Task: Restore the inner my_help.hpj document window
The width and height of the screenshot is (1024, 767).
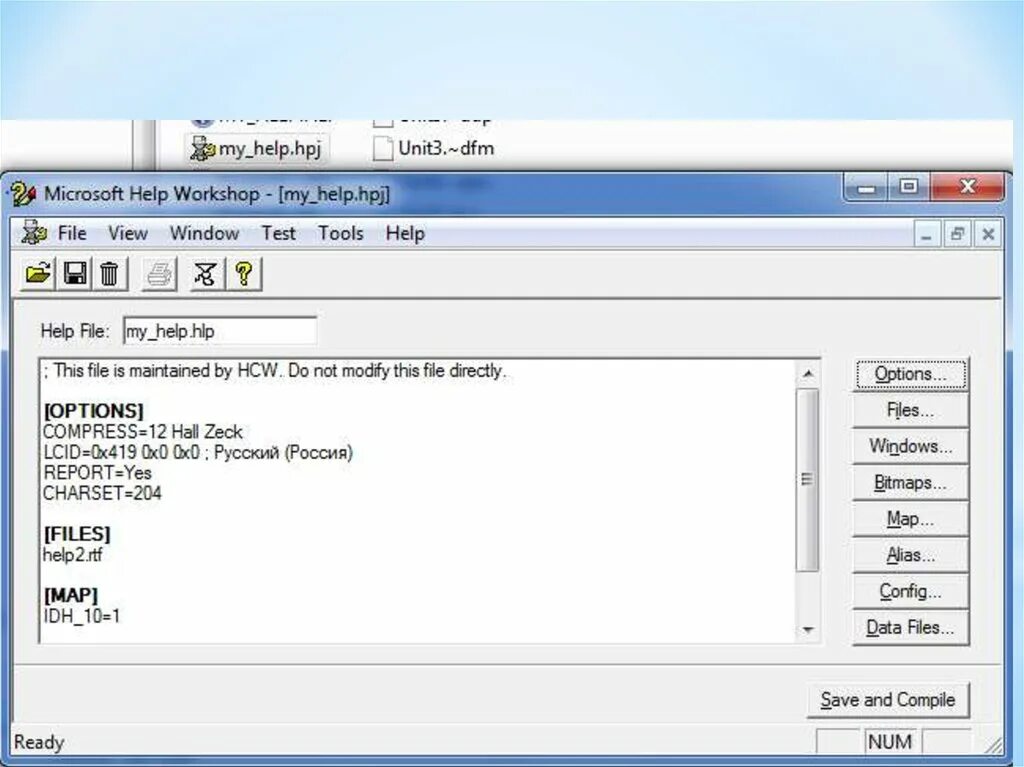Action: click(x=957, y=234)
